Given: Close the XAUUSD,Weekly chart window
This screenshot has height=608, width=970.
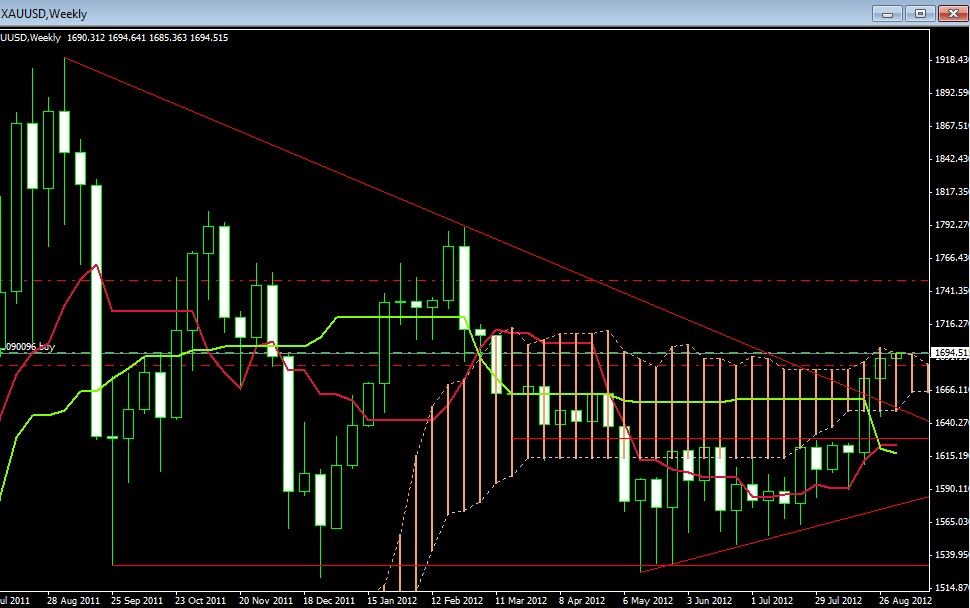Looking at the screenshot, I should click(x=953, y=14).
